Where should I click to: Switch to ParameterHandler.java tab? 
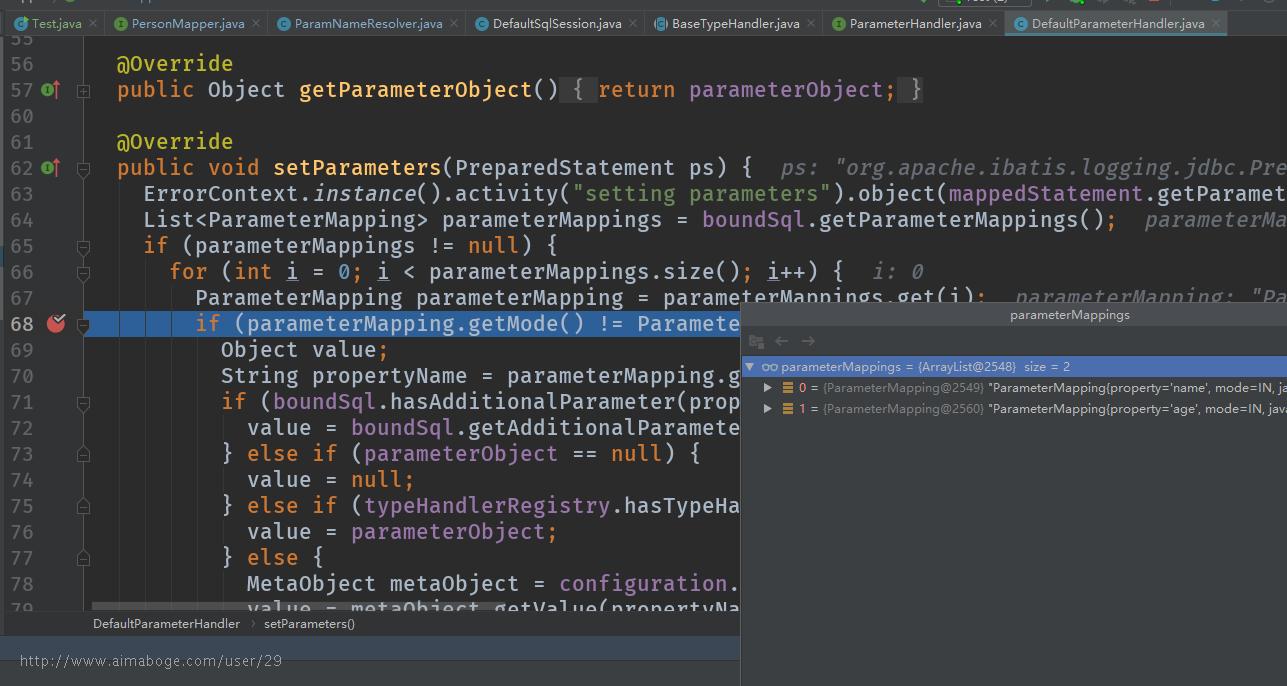point(915,23)
